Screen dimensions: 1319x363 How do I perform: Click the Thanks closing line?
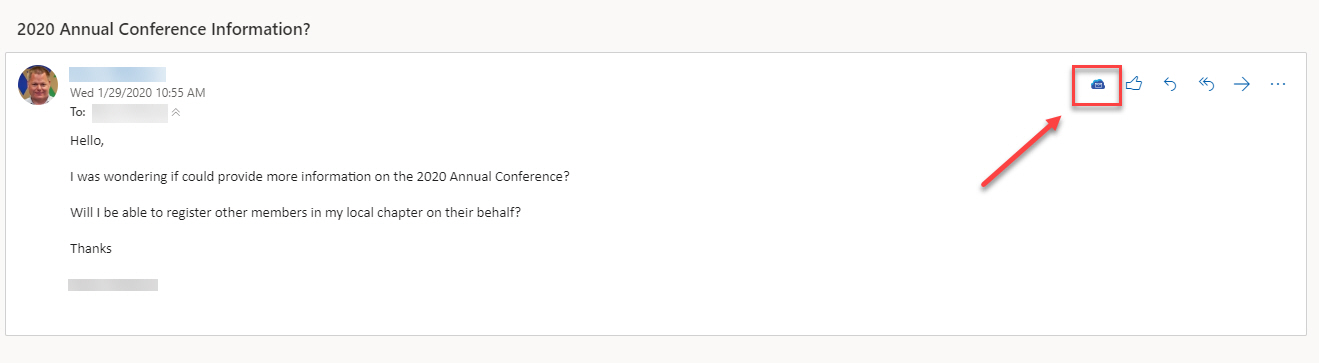click(x=91, y=249)
